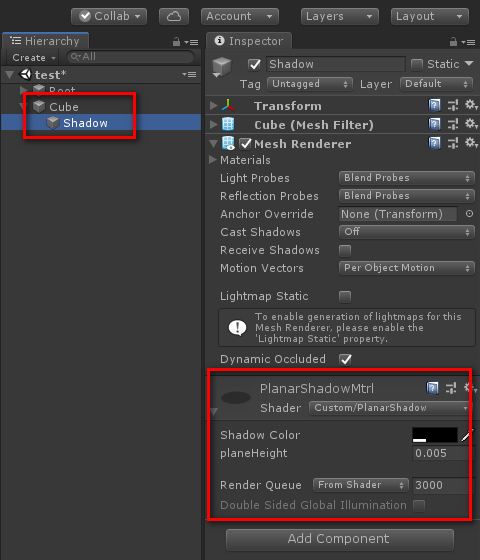
Task: Click the Shadow Color eyedropper icon
Action: [x=466, y=435]
